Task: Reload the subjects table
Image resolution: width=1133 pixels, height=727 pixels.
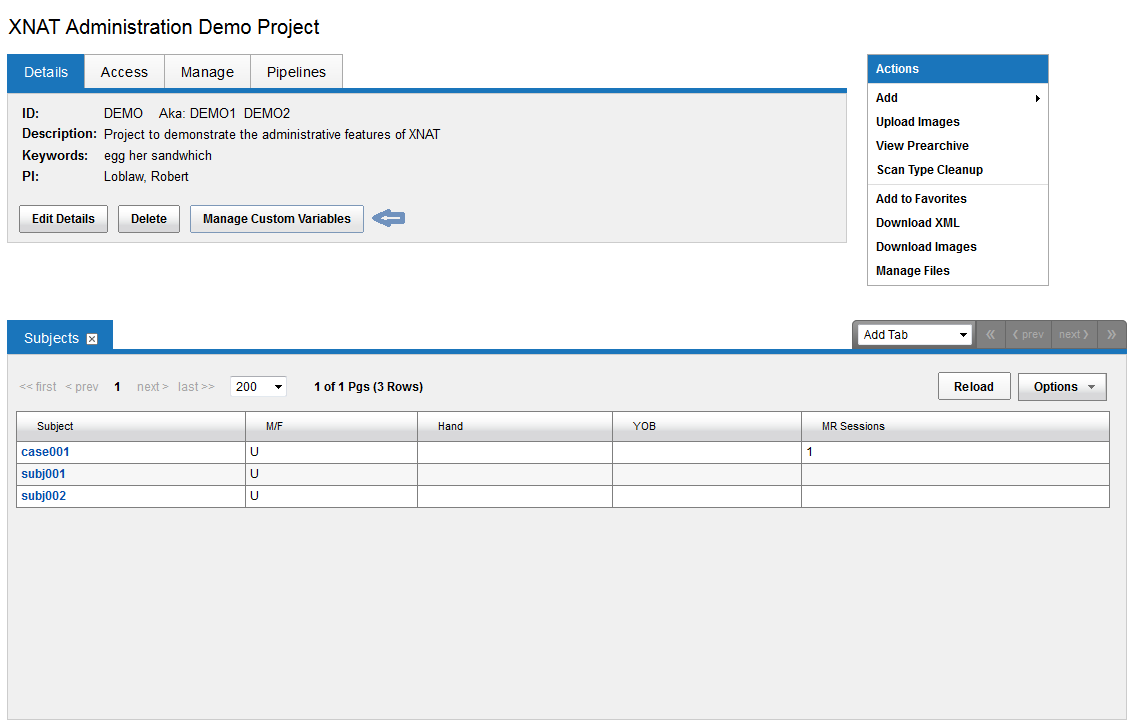Action: 973,387
